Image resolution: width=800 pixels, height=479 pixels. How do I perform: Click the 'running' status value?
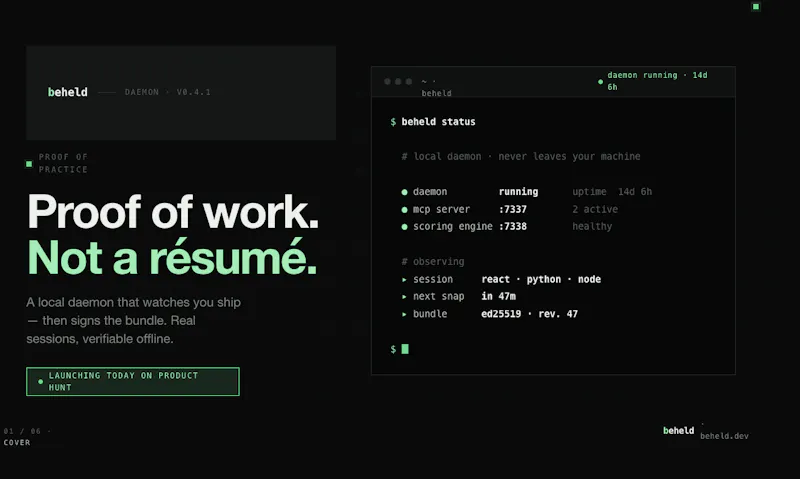tap(518, 192)
